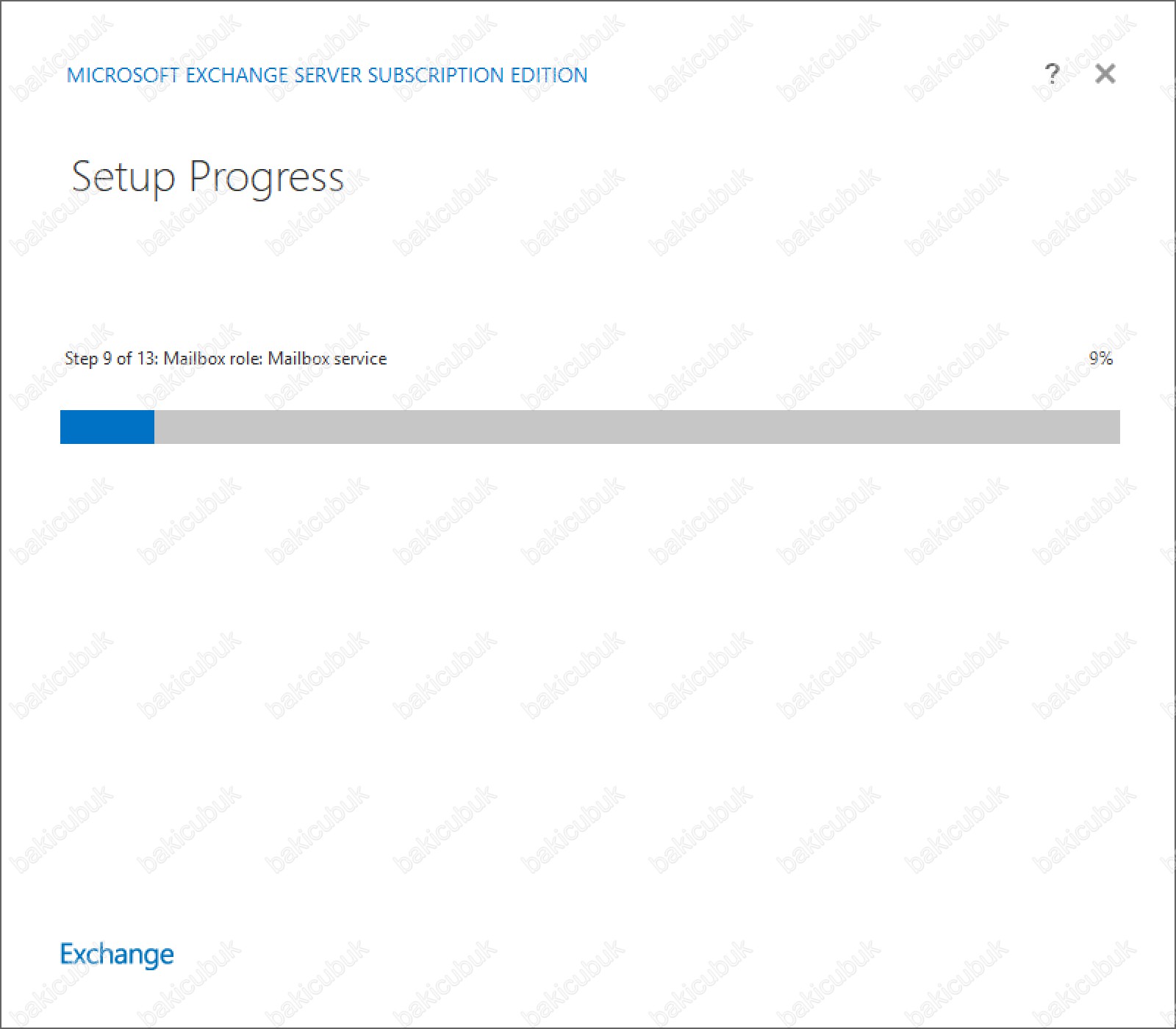Click the Exchange logo at bottom left
The image size is (1176, 1029).
117,954
